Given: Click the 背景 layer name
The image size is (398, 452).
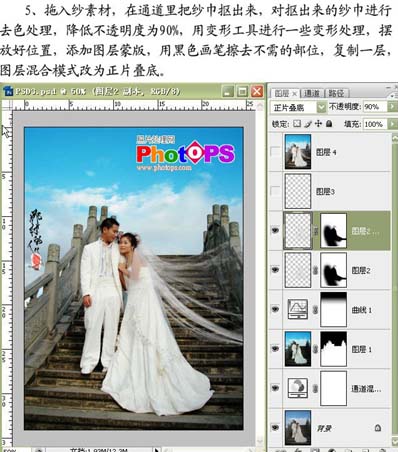Looking at the screenshot, I should pos(324,428).
